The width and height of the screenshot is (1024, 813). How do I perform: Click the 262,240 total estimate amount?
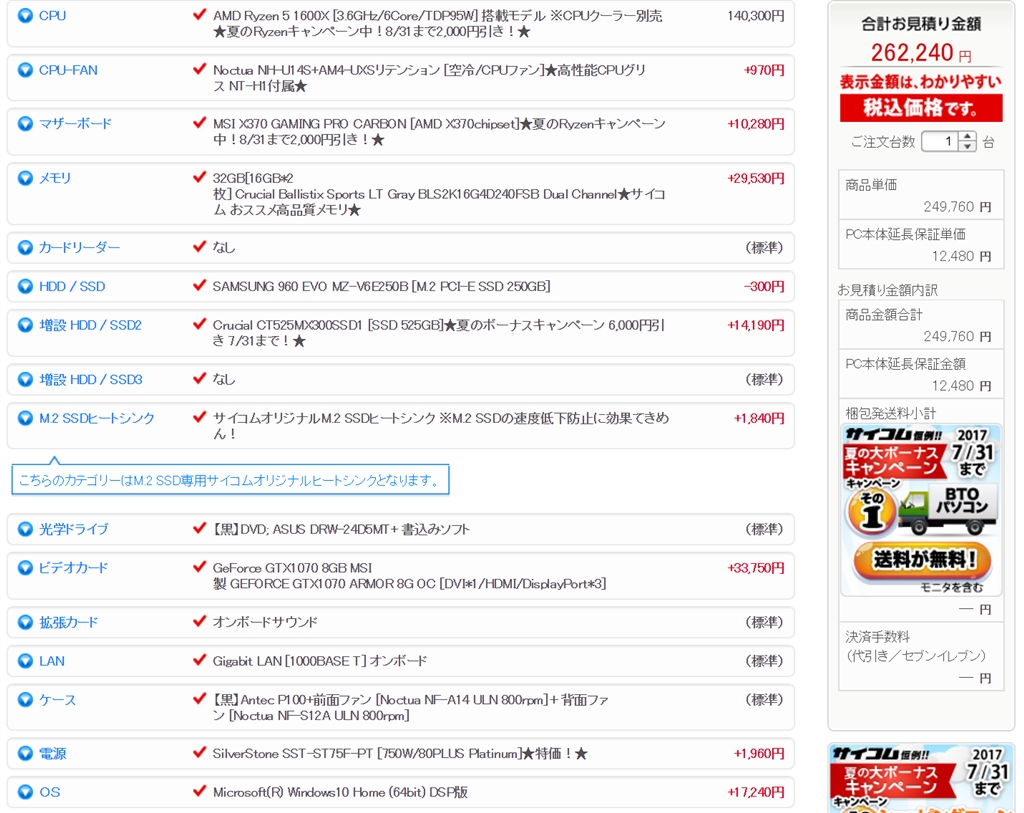tap(912, 52)
